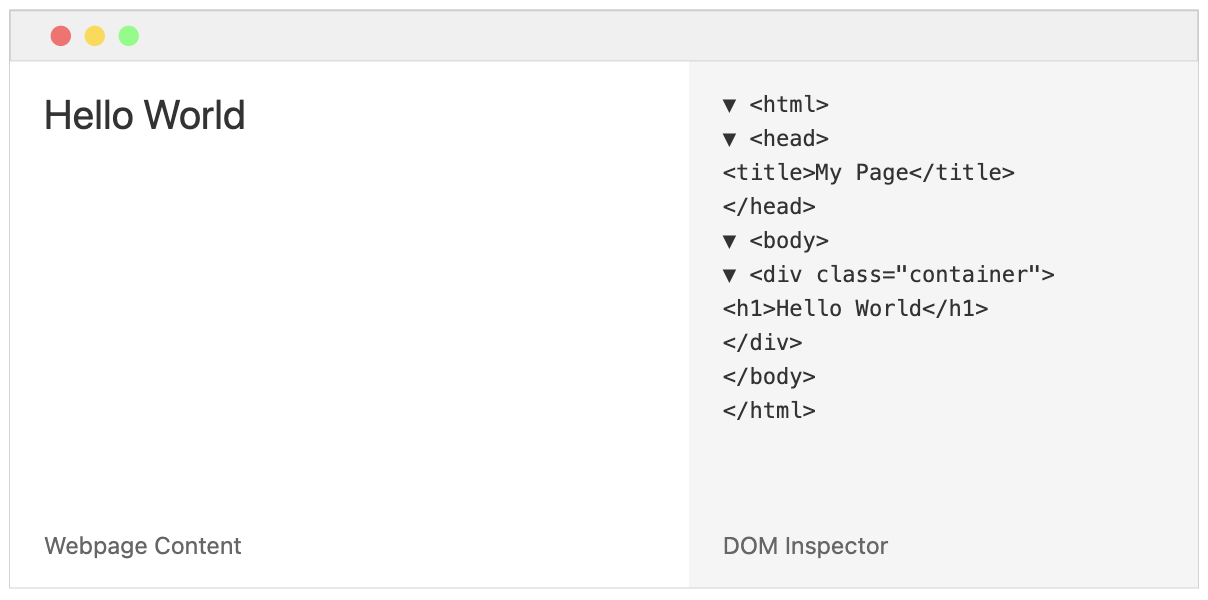Collapse the div container node triangle
This screenshot has height=600, width=1208.
[x=730, y=275]
